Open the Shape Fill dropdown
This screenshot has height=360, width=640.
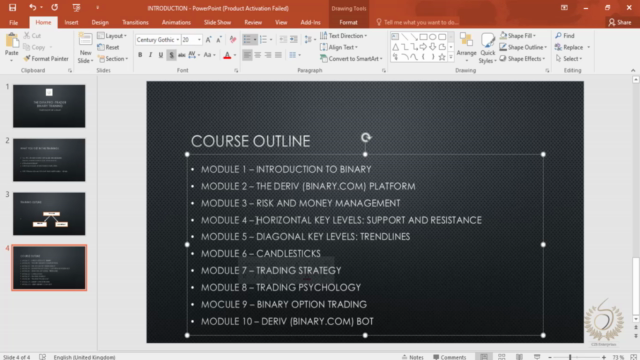coord(518,36)
